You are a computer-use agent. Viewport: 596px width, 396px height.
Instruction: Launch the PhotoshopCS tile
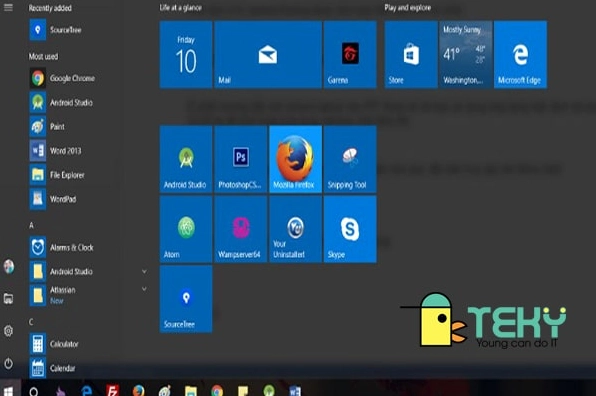(241, 159)
